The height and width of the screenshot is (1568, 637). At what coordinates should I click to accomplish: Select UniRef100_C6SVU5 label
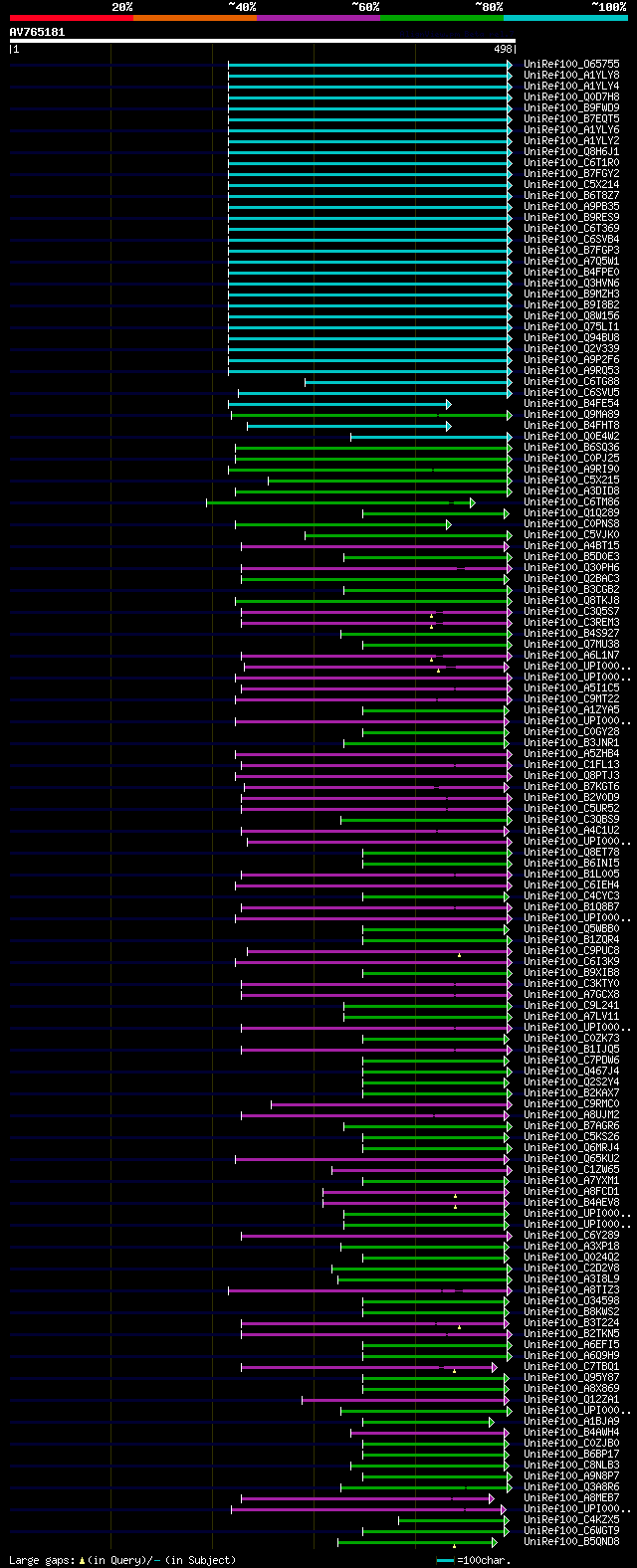pyautogui.click(x=572, y=393)
